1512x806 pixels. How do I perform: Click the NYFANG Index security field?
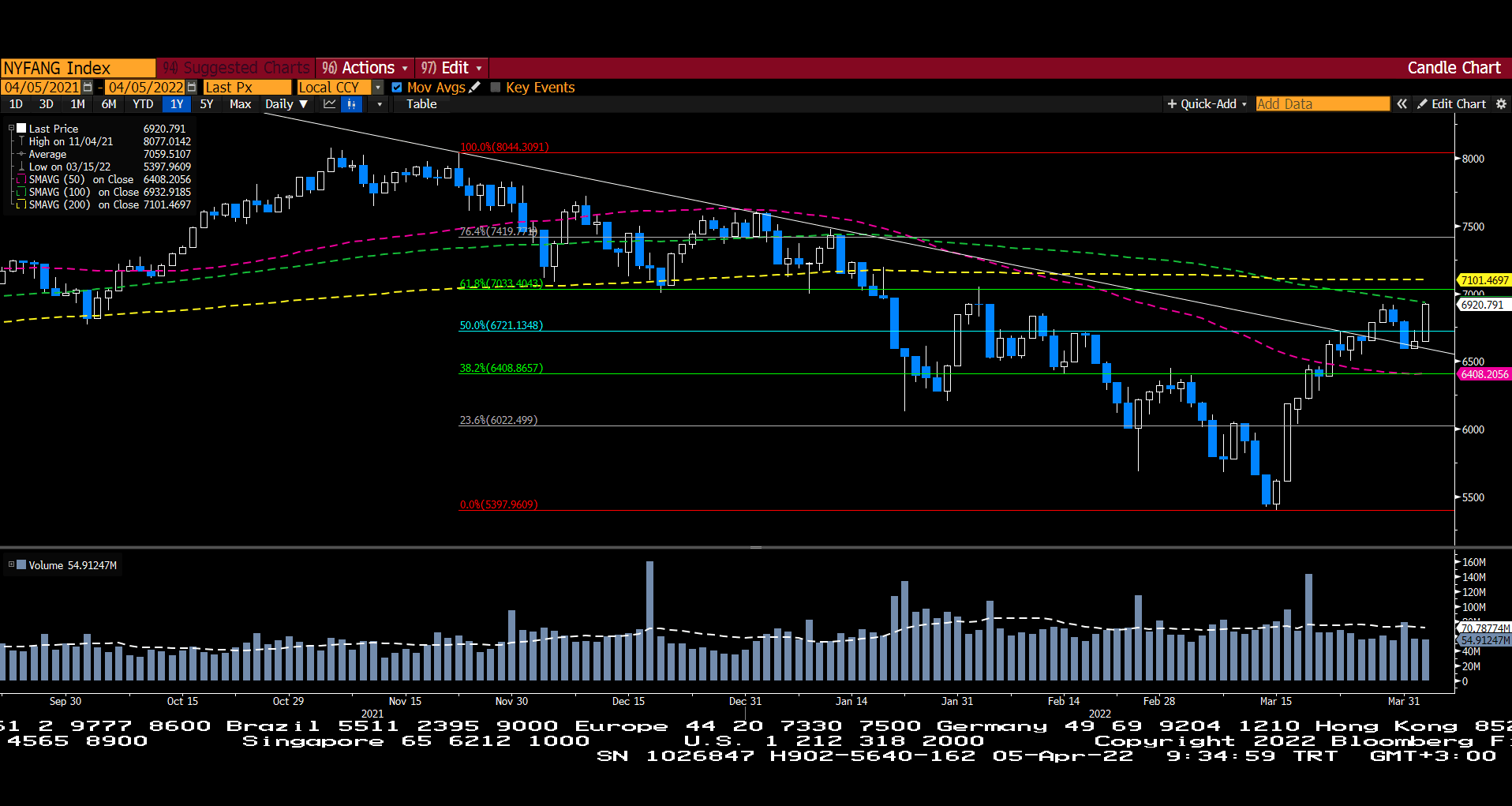coord(78,68)
